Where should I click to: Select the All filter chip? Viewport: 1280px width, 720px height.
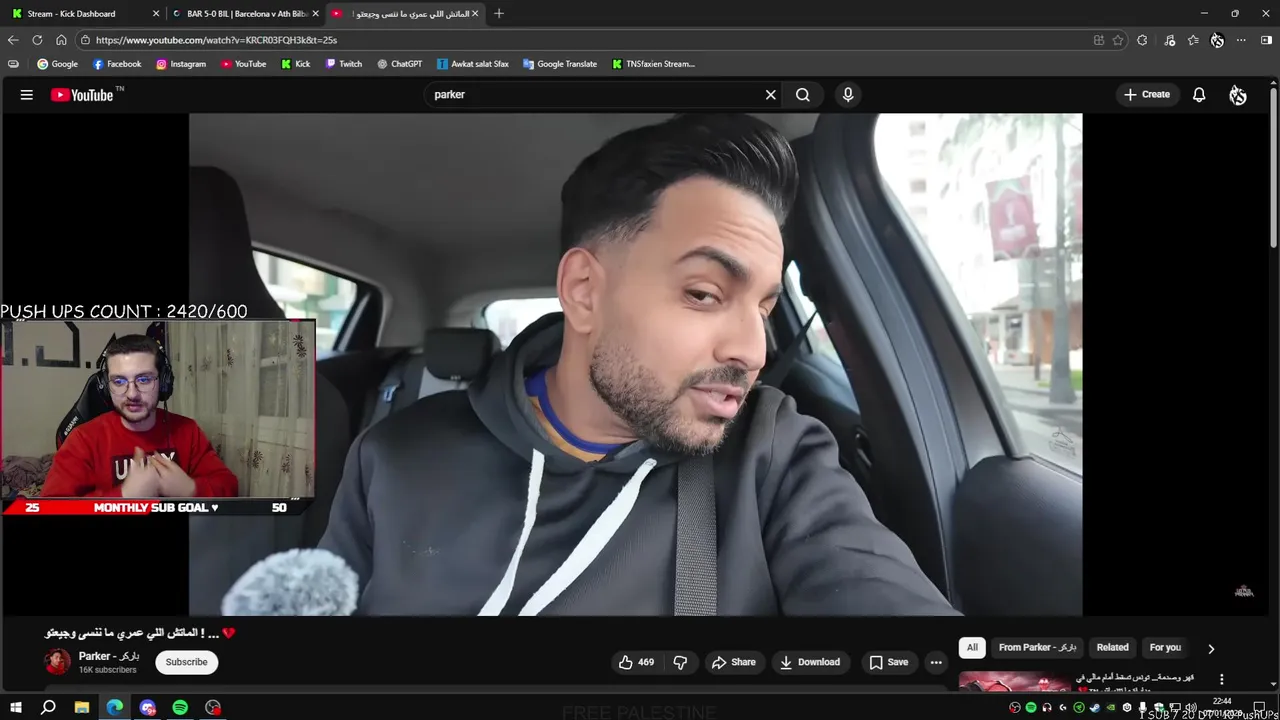pyautogui.click(x=972, y=647)
